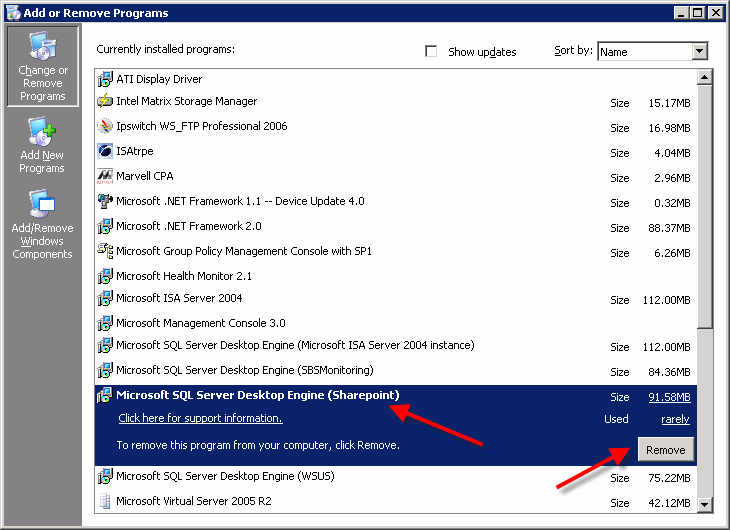Select Marvell CPA entry
This screenshot has width=730, height=530.
396,177
